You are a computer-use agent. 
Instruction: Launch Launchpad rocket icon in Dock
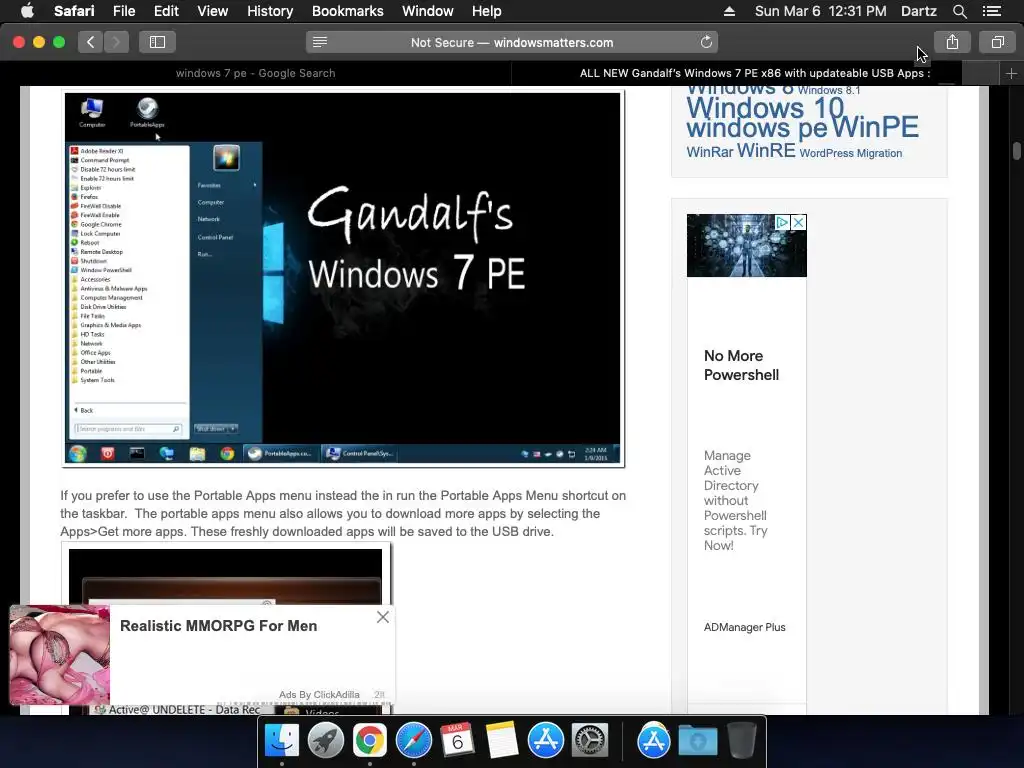pos(325,741)
